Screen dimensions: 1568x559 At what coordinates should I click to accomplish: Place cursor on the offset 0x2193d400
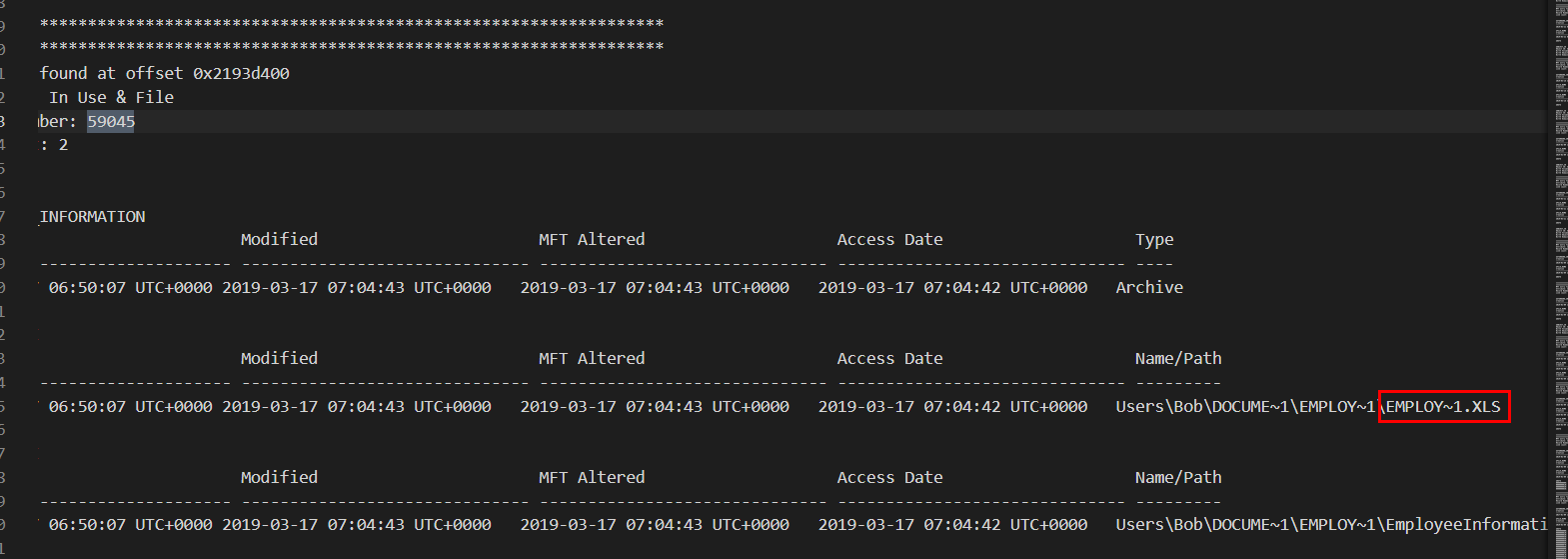241,73
